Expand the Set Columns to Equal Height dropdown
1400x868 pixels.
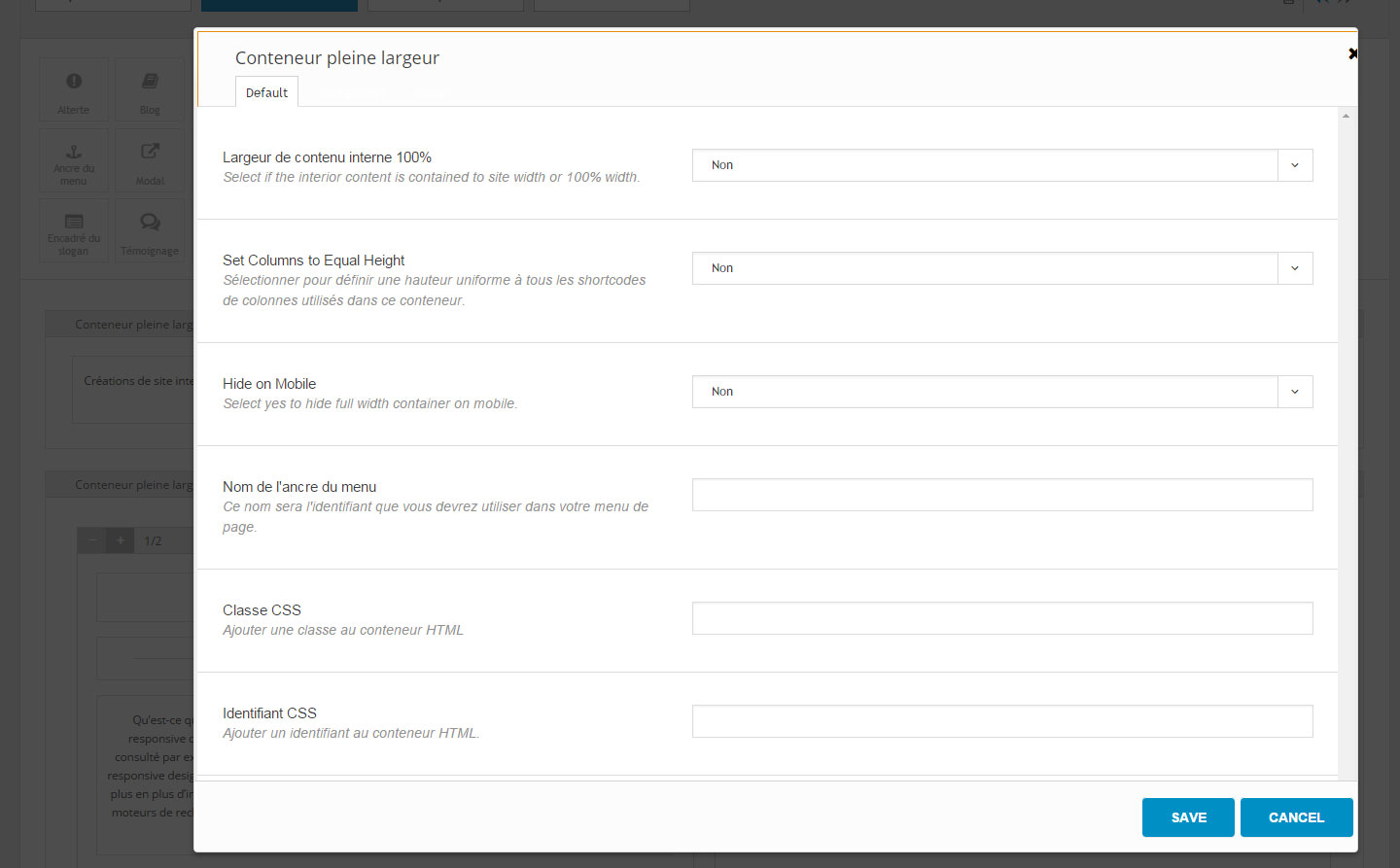pyautogui.click(x=1001, y=268)
